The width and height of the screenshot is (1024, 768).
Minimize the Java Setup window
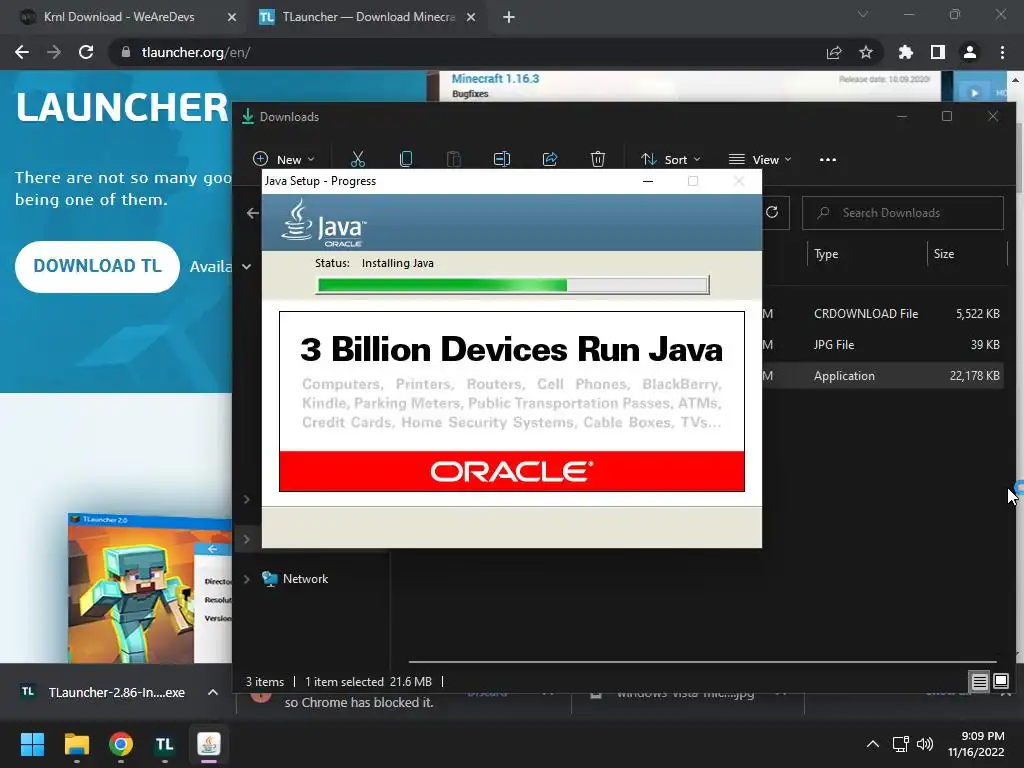point(648,181)
